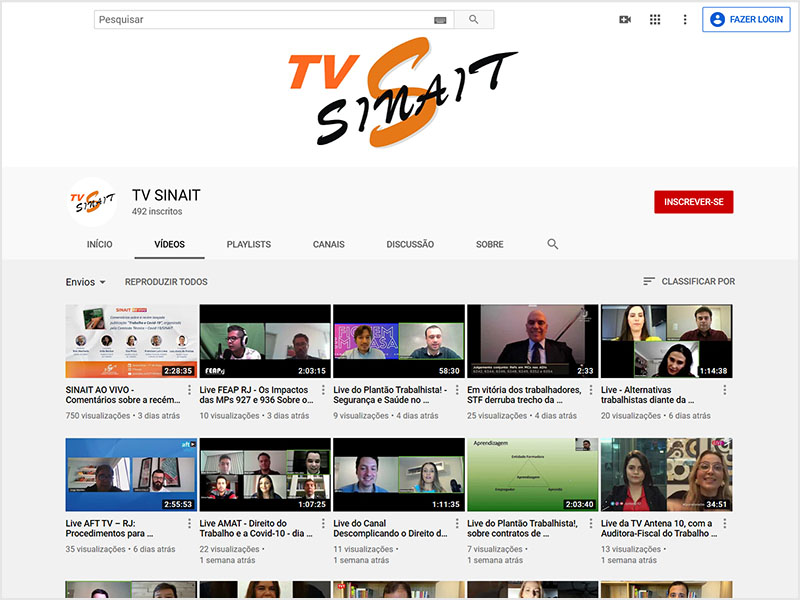The width and height of the screenshot is (800, 600).
Task: Open Em vitória dos trabalhadores video title
Action: click(524, 395)
